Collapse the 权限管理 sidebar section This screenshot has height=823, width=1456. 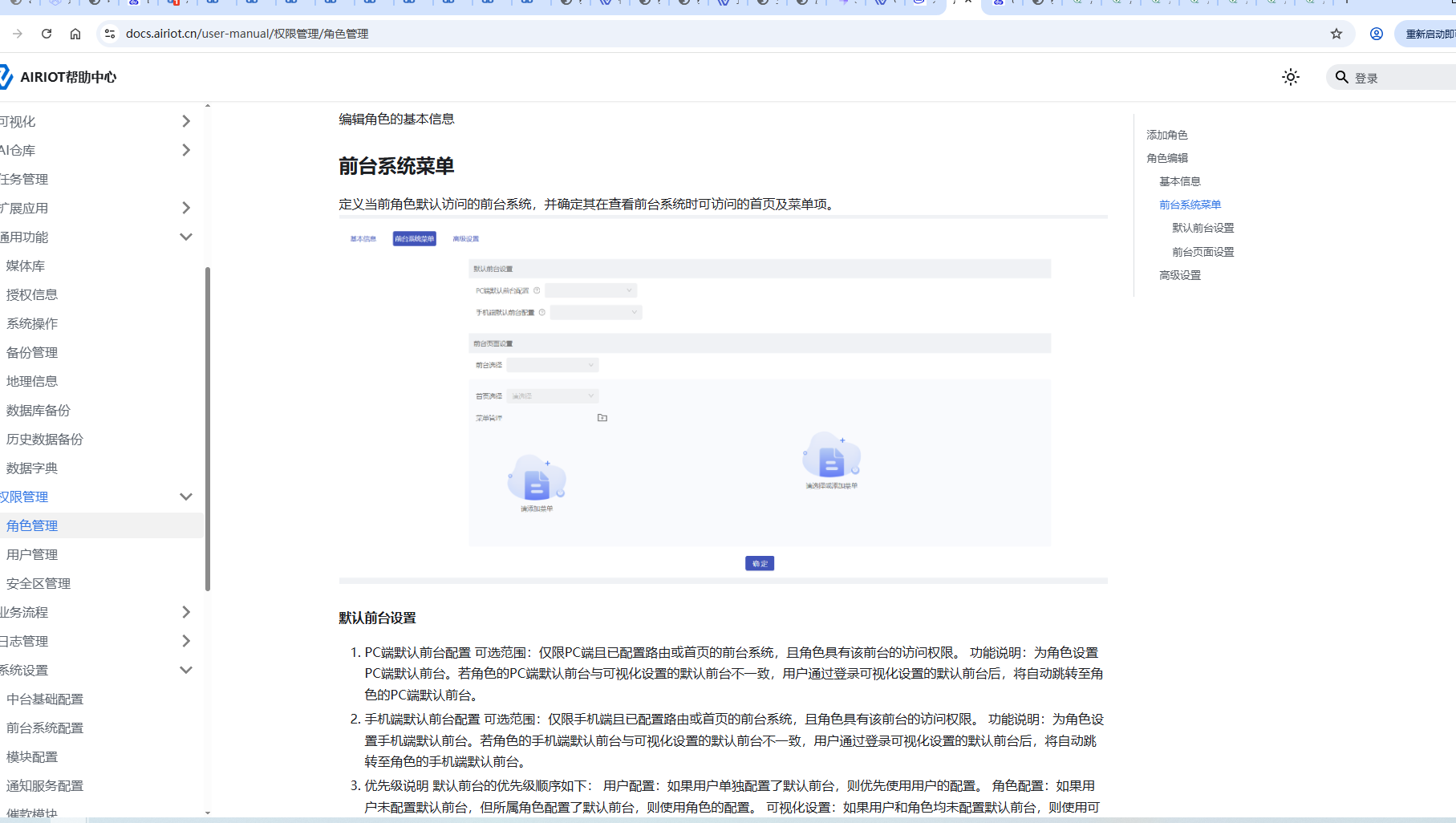tap(185, 497)
